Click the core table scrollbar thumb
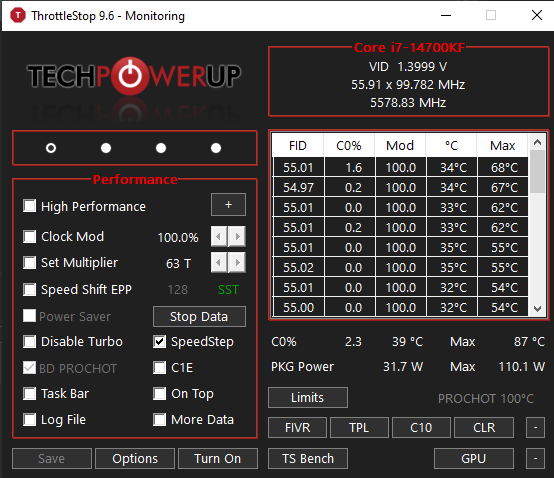 [537, 172]
